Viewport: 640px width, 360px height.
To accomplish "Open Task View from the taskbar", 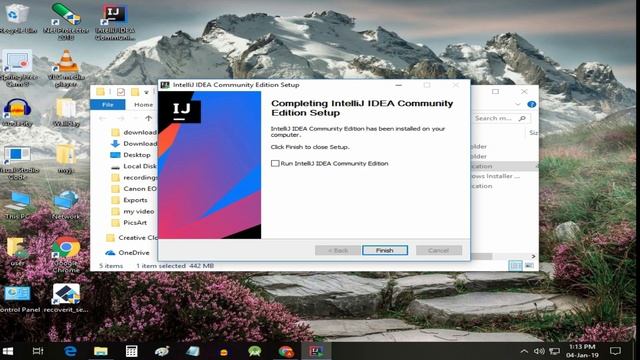I will (38, 351).
